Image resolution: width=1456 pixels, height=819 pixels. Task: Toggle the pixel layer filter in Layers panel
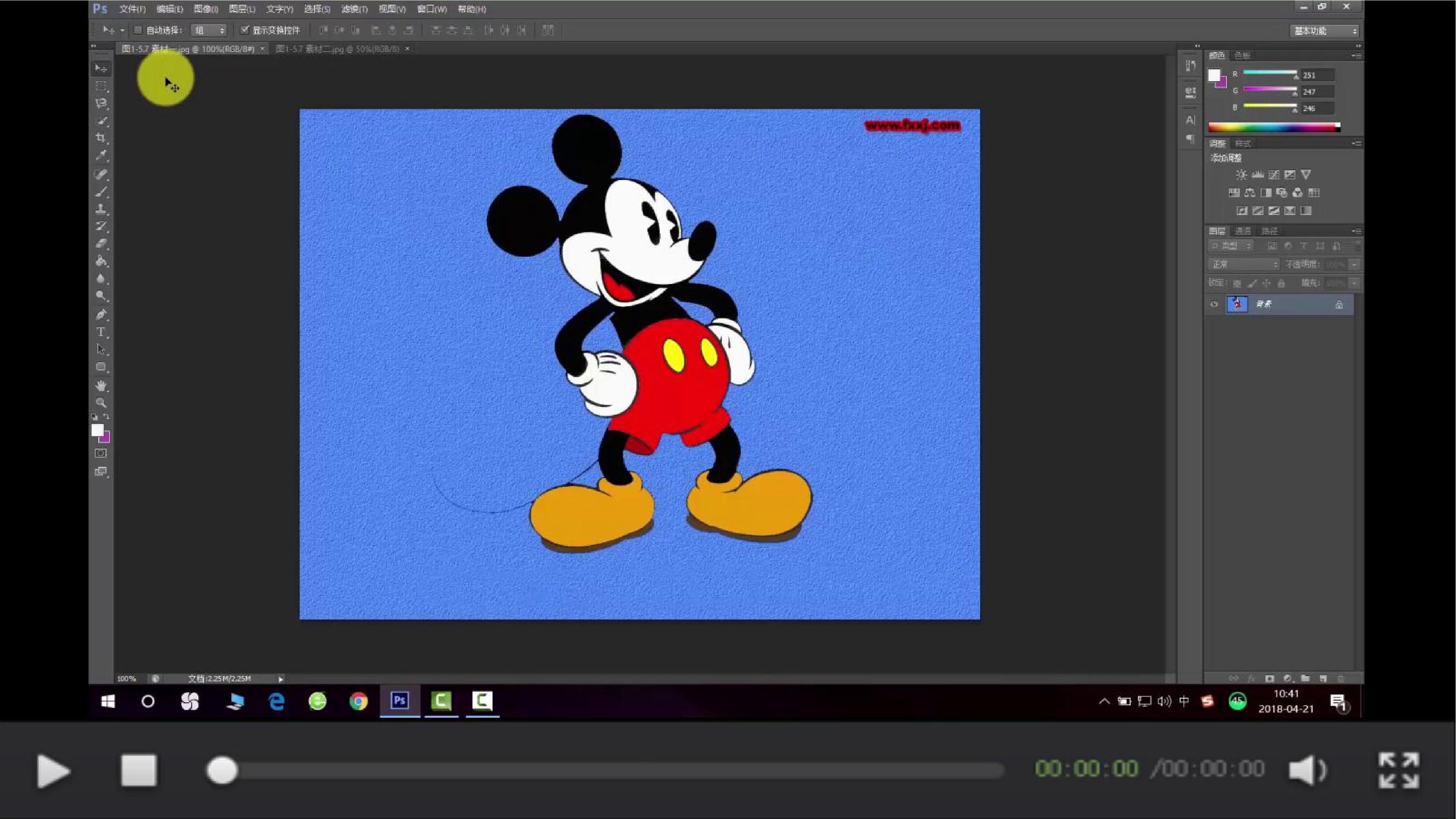coord(1272,246)
